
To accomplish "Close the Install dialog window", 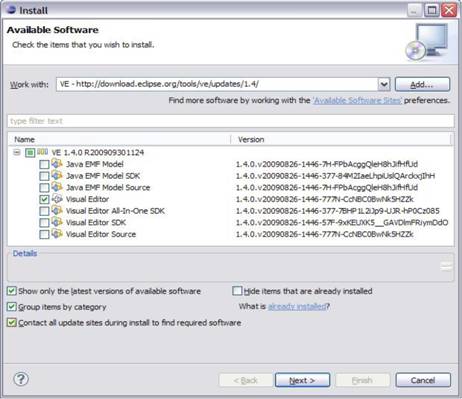I will coord(449,10).
